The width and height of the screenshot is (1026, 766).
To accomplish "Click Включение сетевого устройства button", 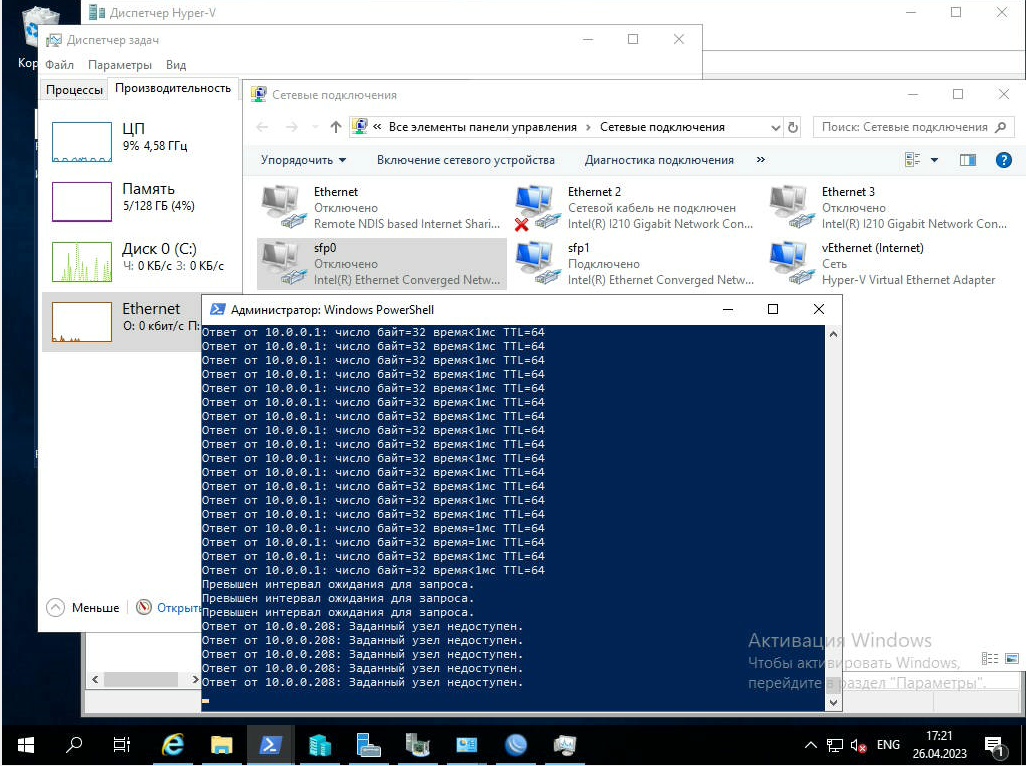I will pos(465,160).
